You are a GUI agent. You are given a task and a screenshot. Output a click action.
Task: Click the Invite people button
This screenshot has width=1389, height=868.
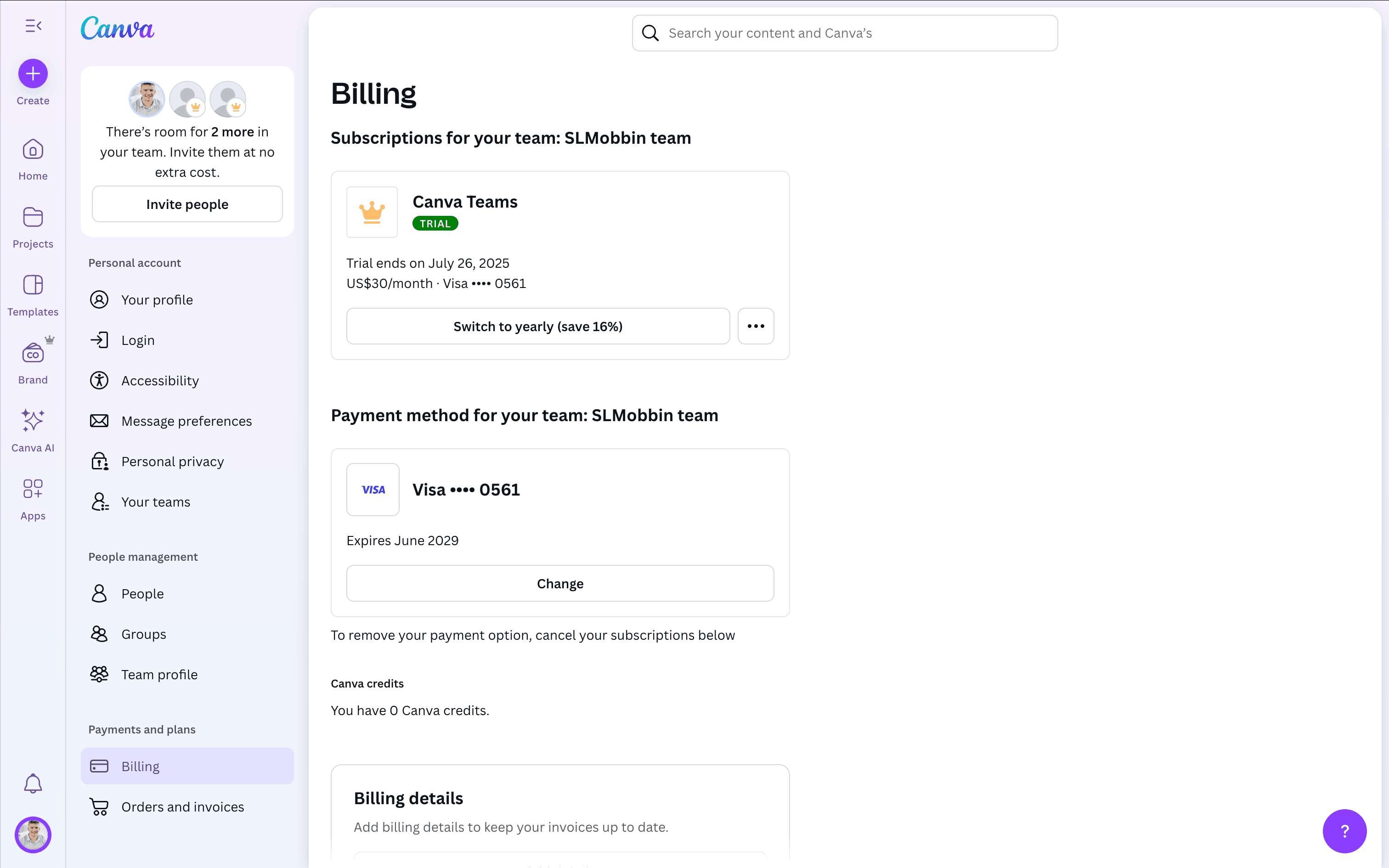click(x=187, y=204)
